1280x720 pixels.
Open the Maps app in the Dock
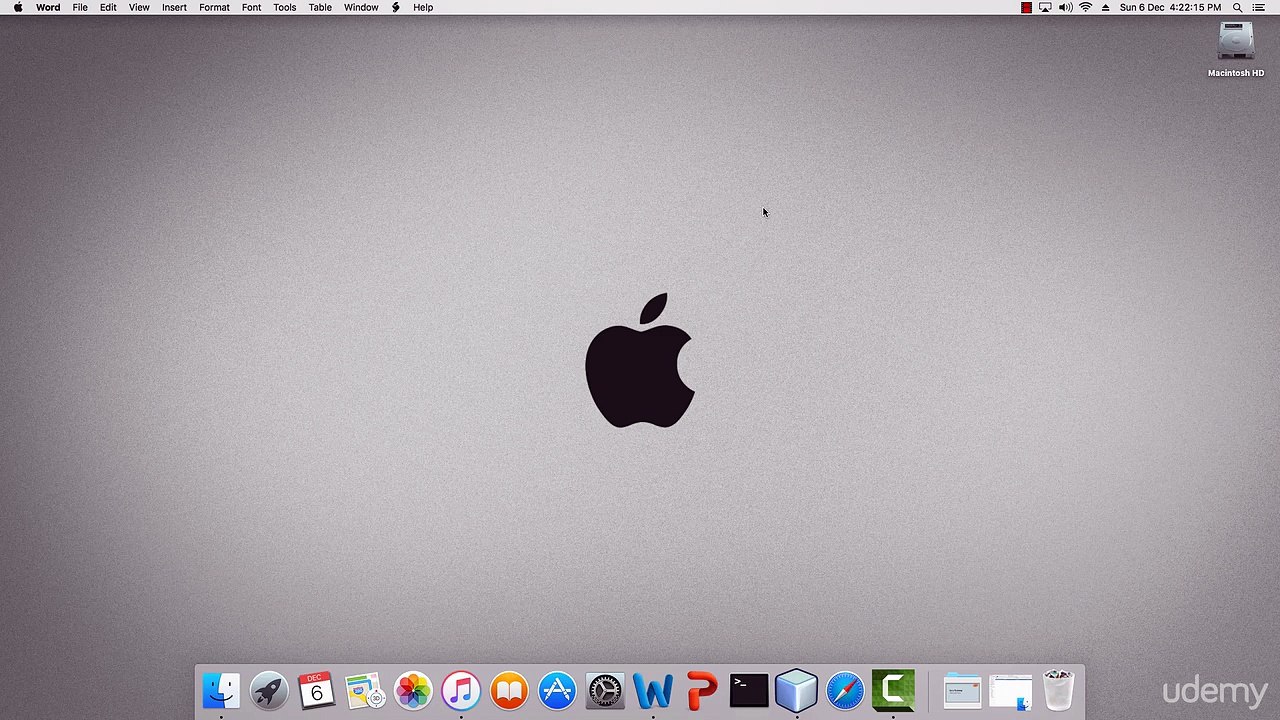365,691
